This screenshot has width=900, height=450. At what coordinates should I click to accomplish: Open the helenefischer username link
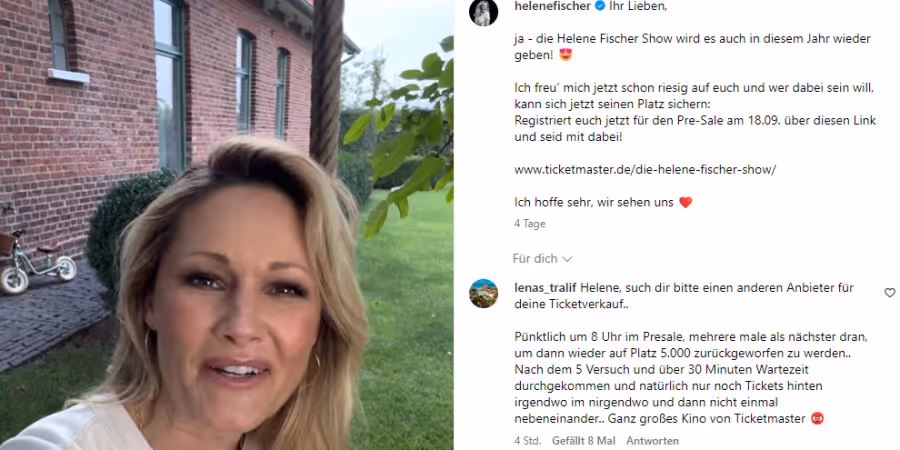[x=552, y=6]
